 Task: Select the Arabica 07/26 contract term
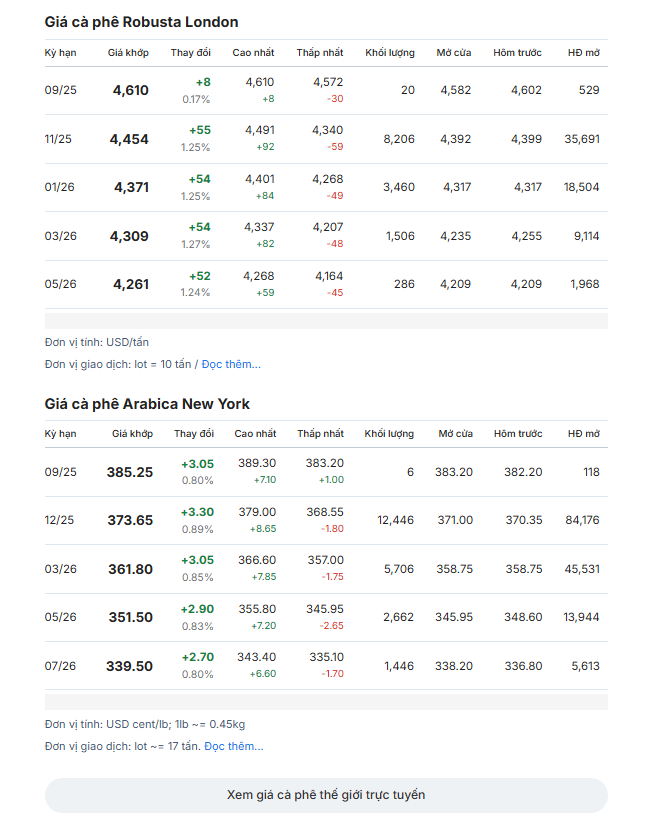60,666
